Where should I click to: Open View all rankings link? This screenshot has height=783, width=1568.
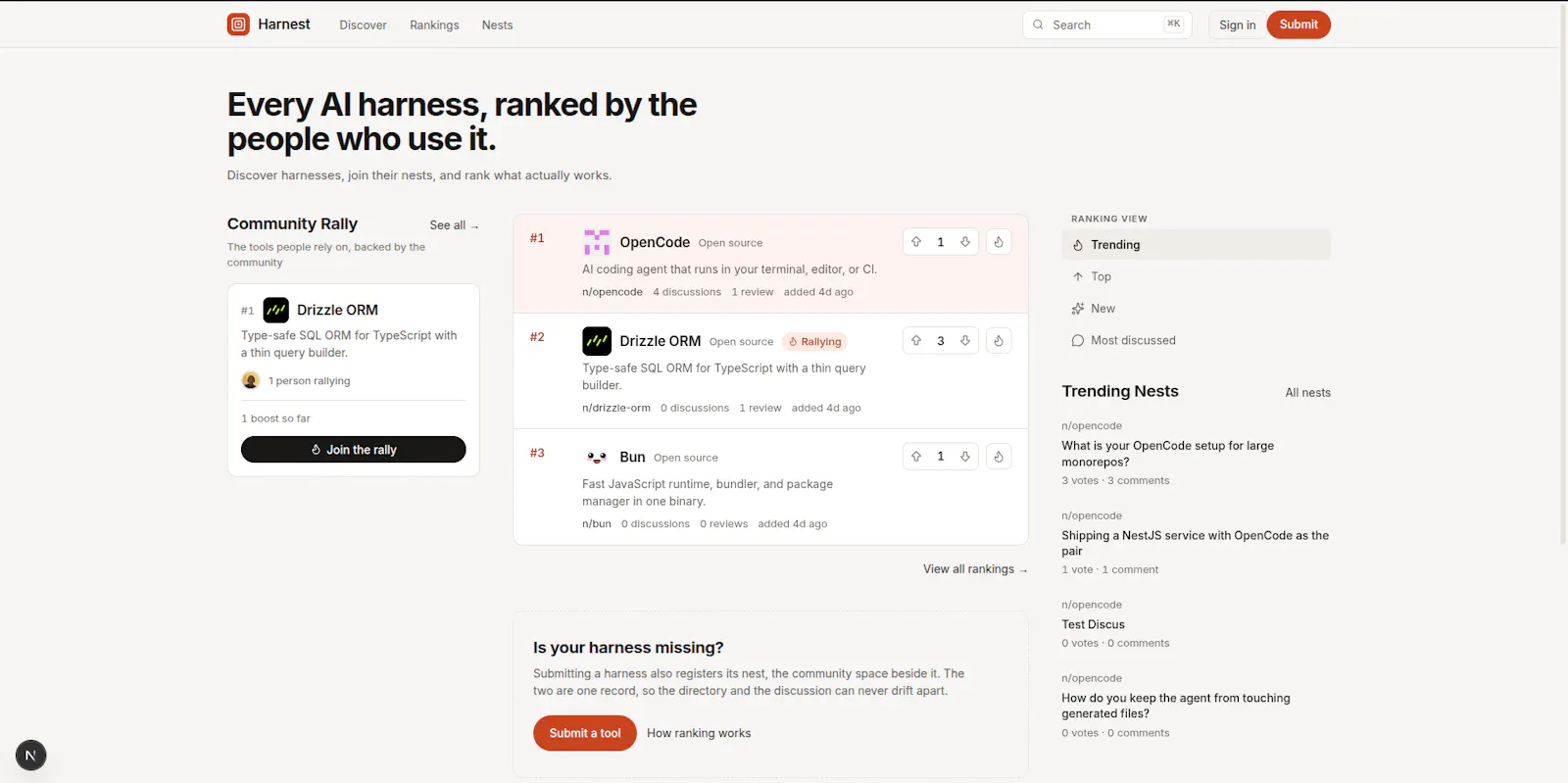pos(975,569)
